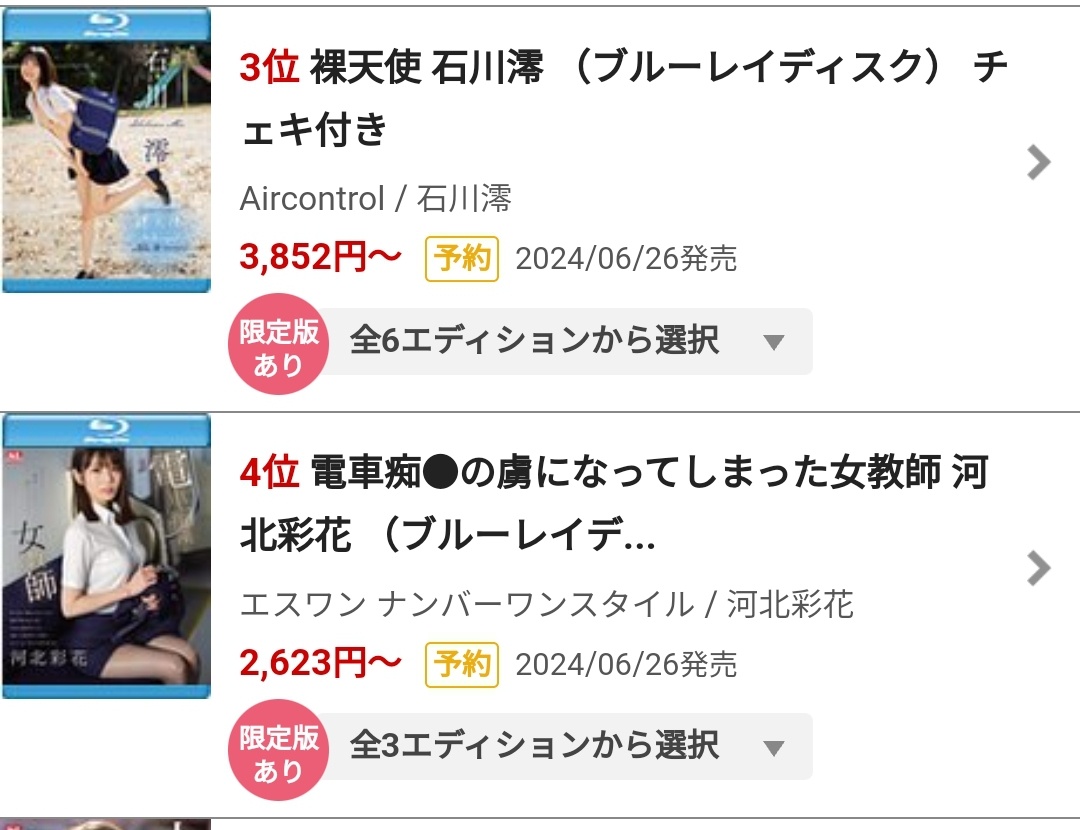Open the 3位 product title link
Viewport: 1080px width, 830px height.
click(x=623, y=98)
